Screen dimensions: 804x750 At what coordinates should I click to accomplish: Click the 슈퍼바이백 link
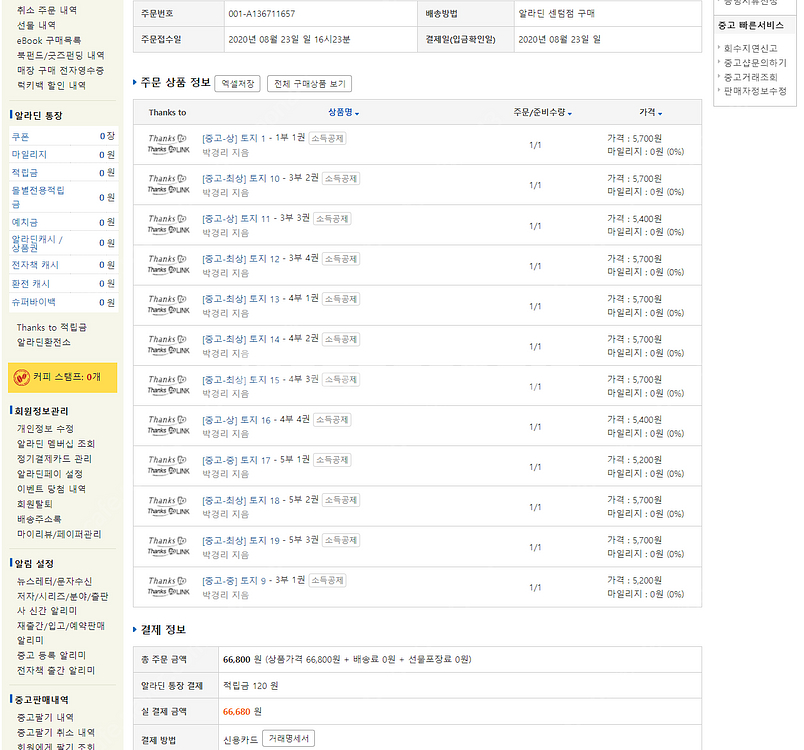click(x=33, y=302)
